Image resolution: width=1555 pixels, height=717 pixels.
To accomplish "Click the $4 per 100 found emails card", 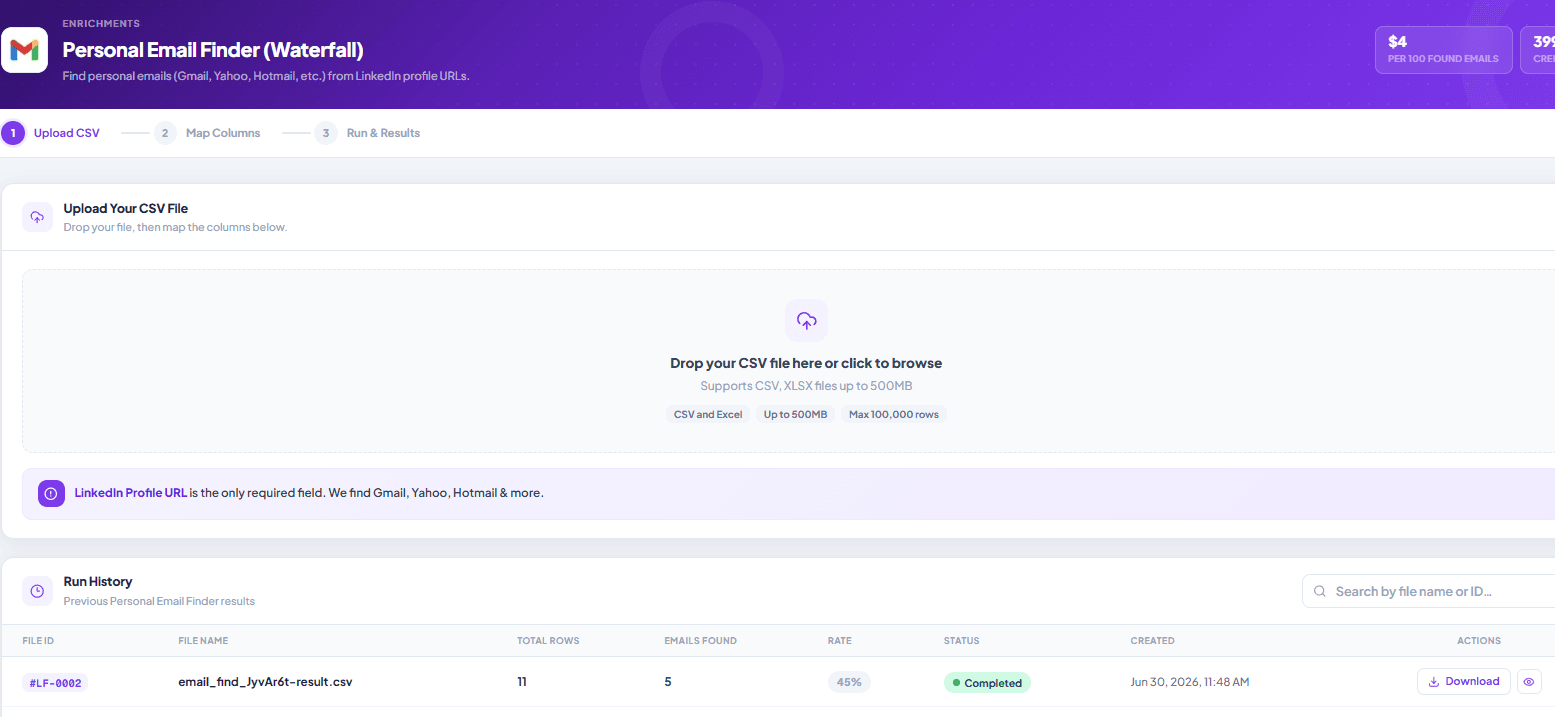I will 1444,50.
